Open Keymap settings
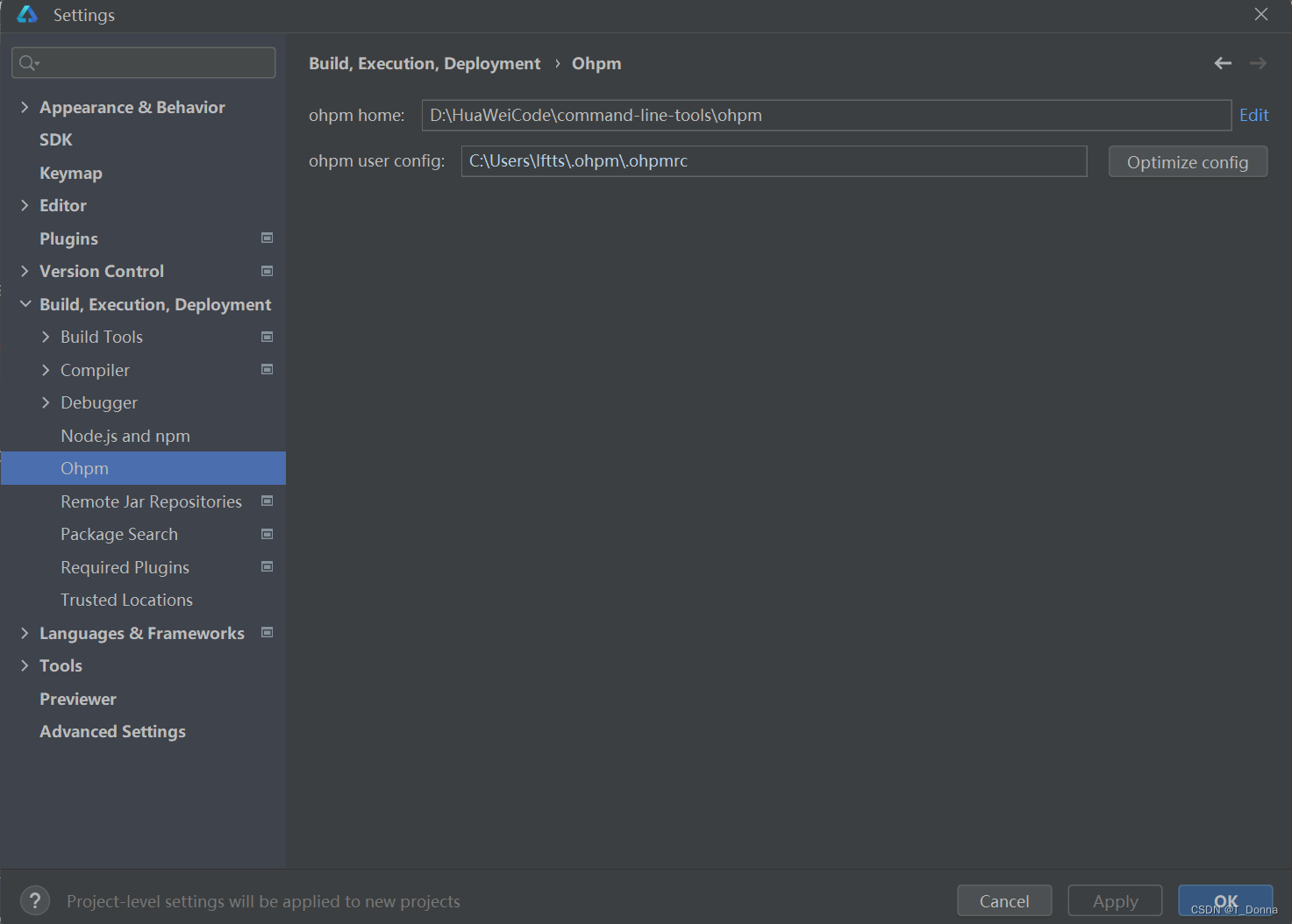The image size is (1292, 924). (x=71, y=173)
